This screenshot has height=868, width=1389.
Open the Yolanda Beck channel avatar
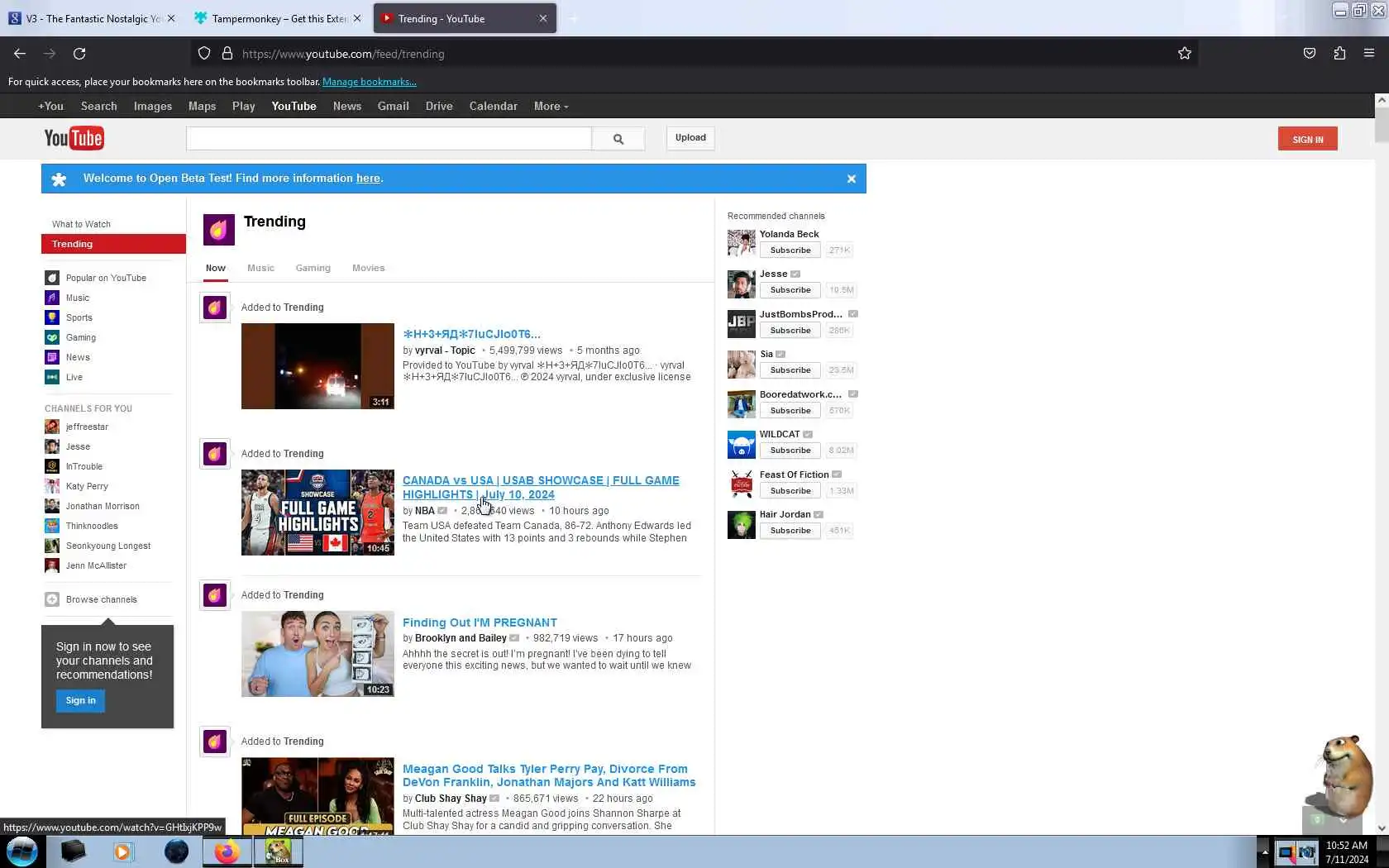pos(742,243)
